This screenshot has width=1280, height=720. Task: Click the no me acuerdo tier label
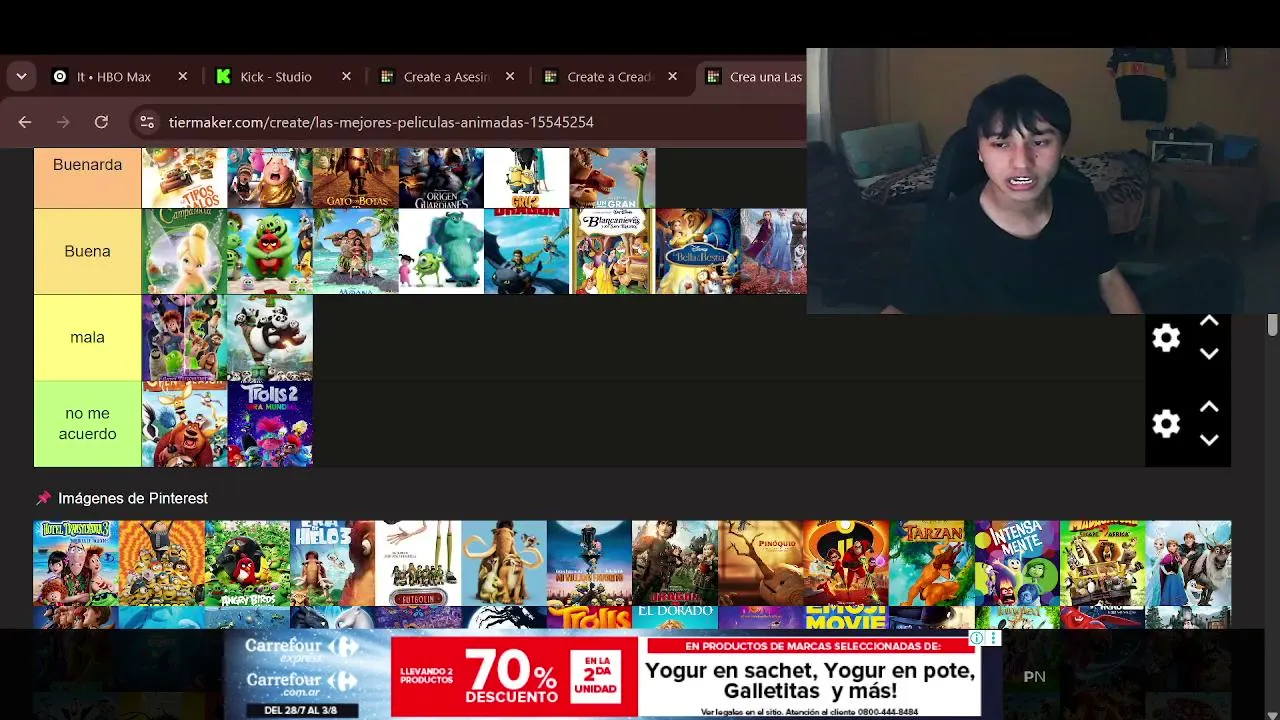pyautogui.click(x=88, y=423)
